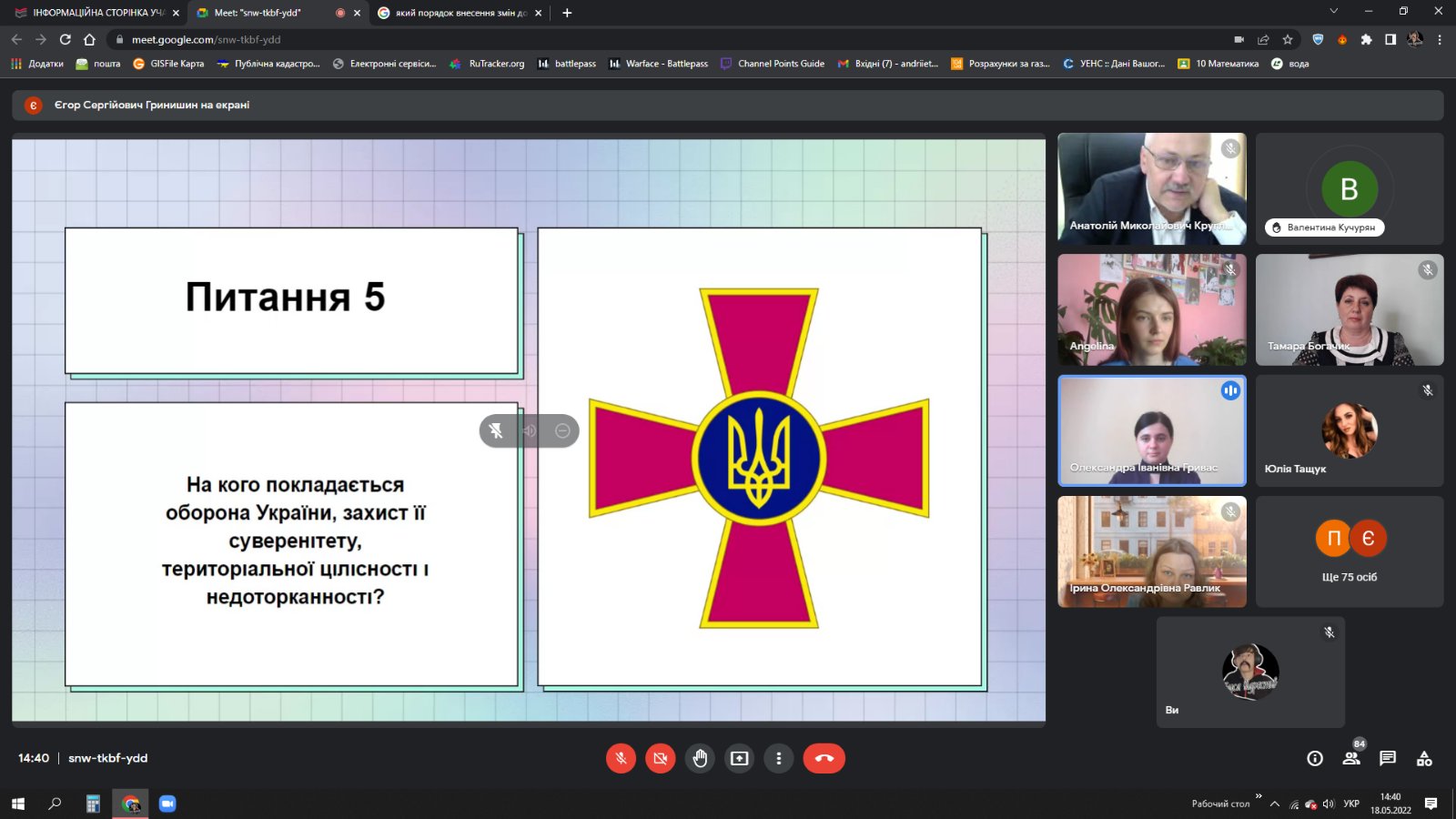Open Публічна кадастрова bookmark
The width and height of the screenshot is (1456, 819).
pos(268,64)
